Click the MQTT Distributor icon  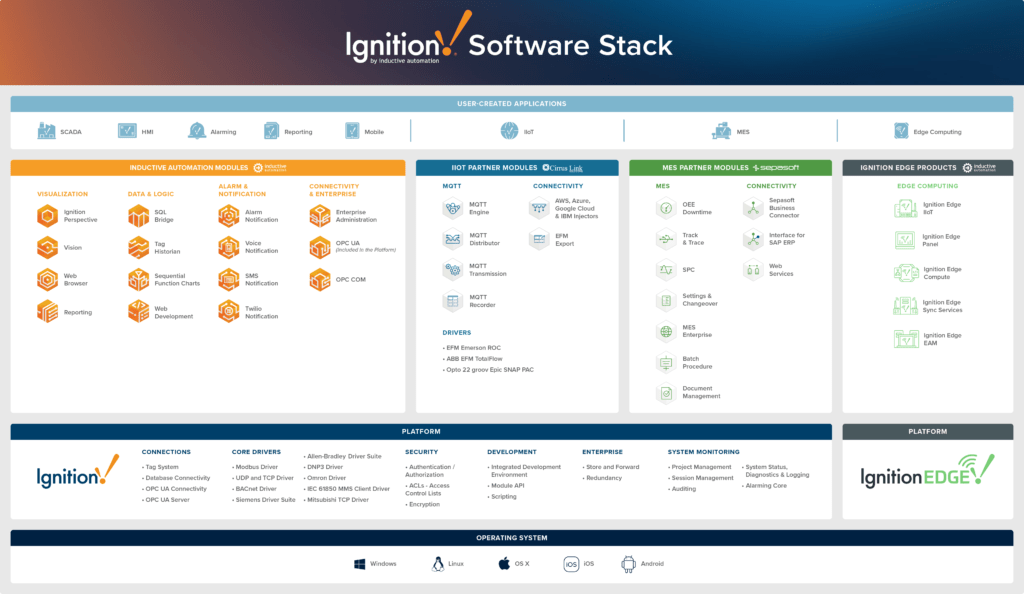click(453, 239)
